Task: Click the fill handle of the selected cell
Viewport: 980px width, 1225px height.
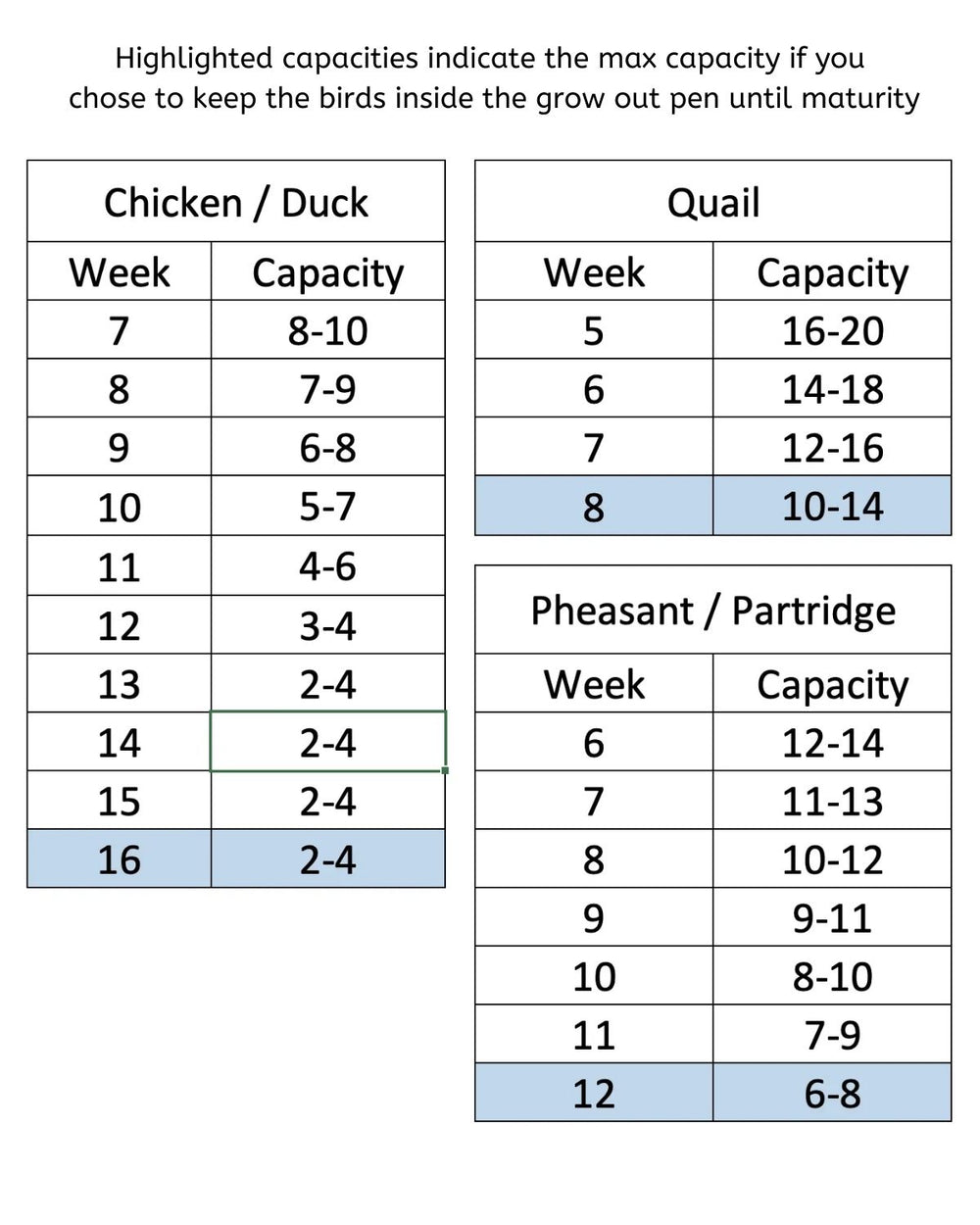Action: point(446,770)
